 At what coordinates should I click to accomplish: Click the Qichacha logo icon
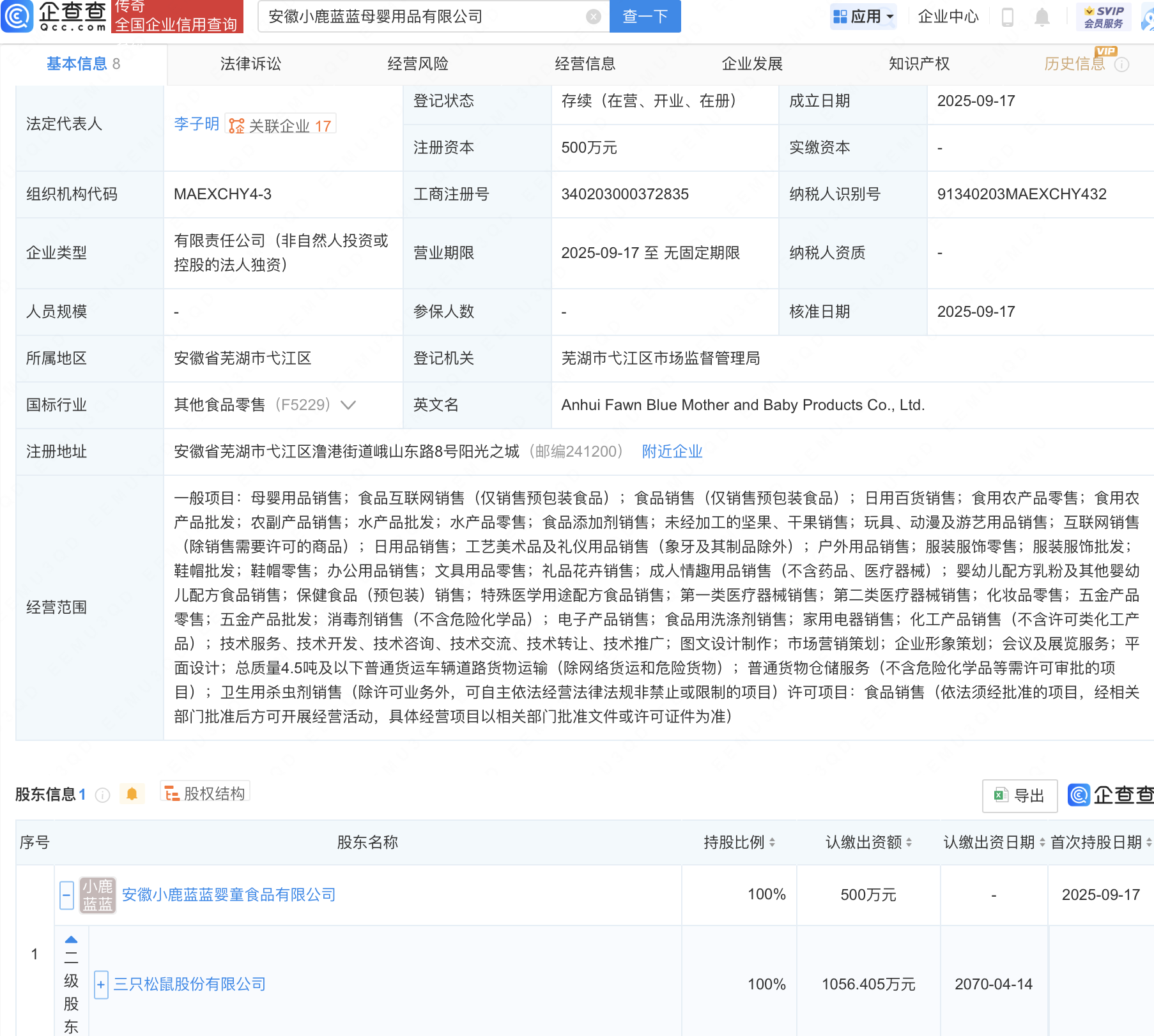point(17,16)
